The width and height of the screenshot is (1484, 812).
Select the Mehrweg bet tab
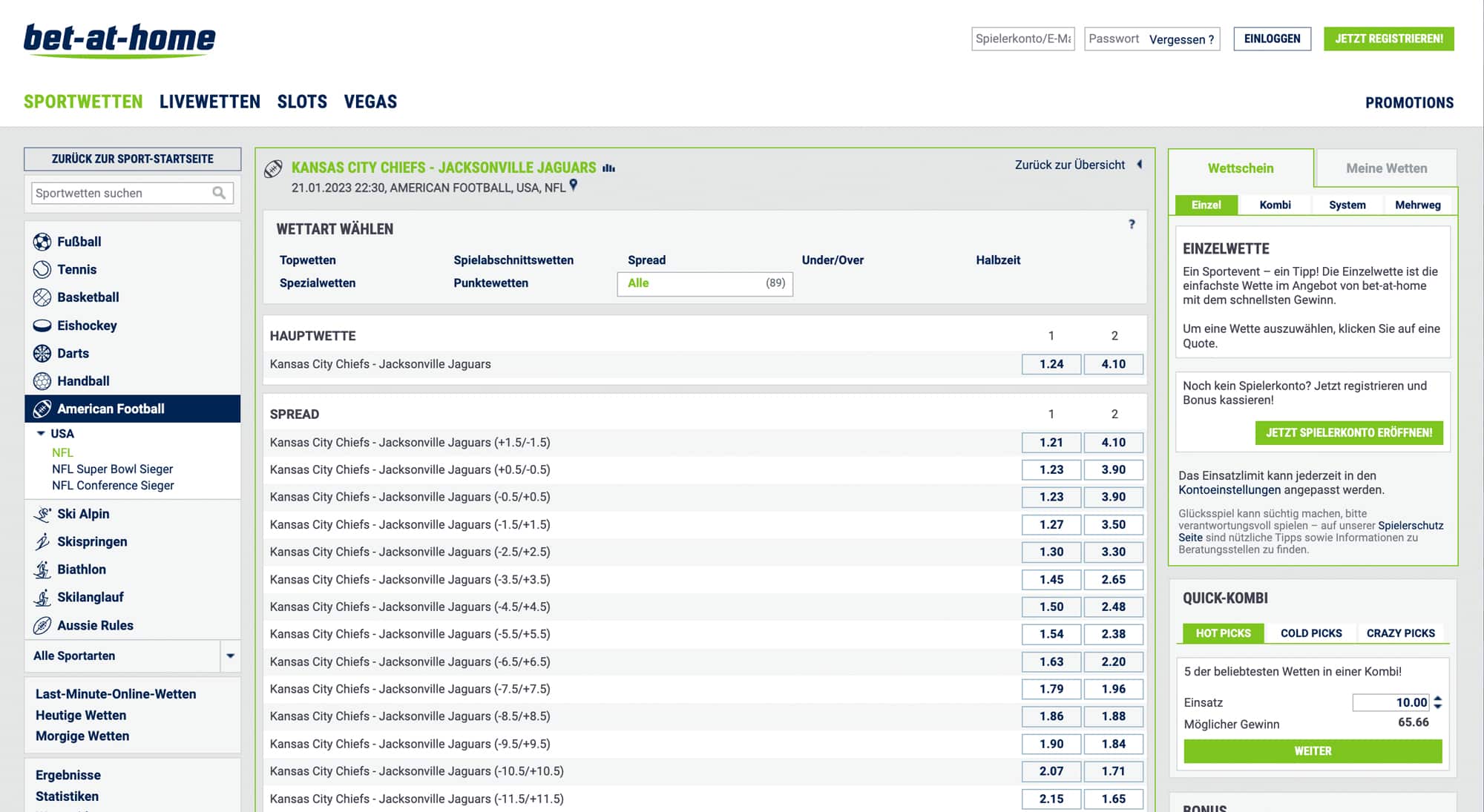click(1417, 205)
